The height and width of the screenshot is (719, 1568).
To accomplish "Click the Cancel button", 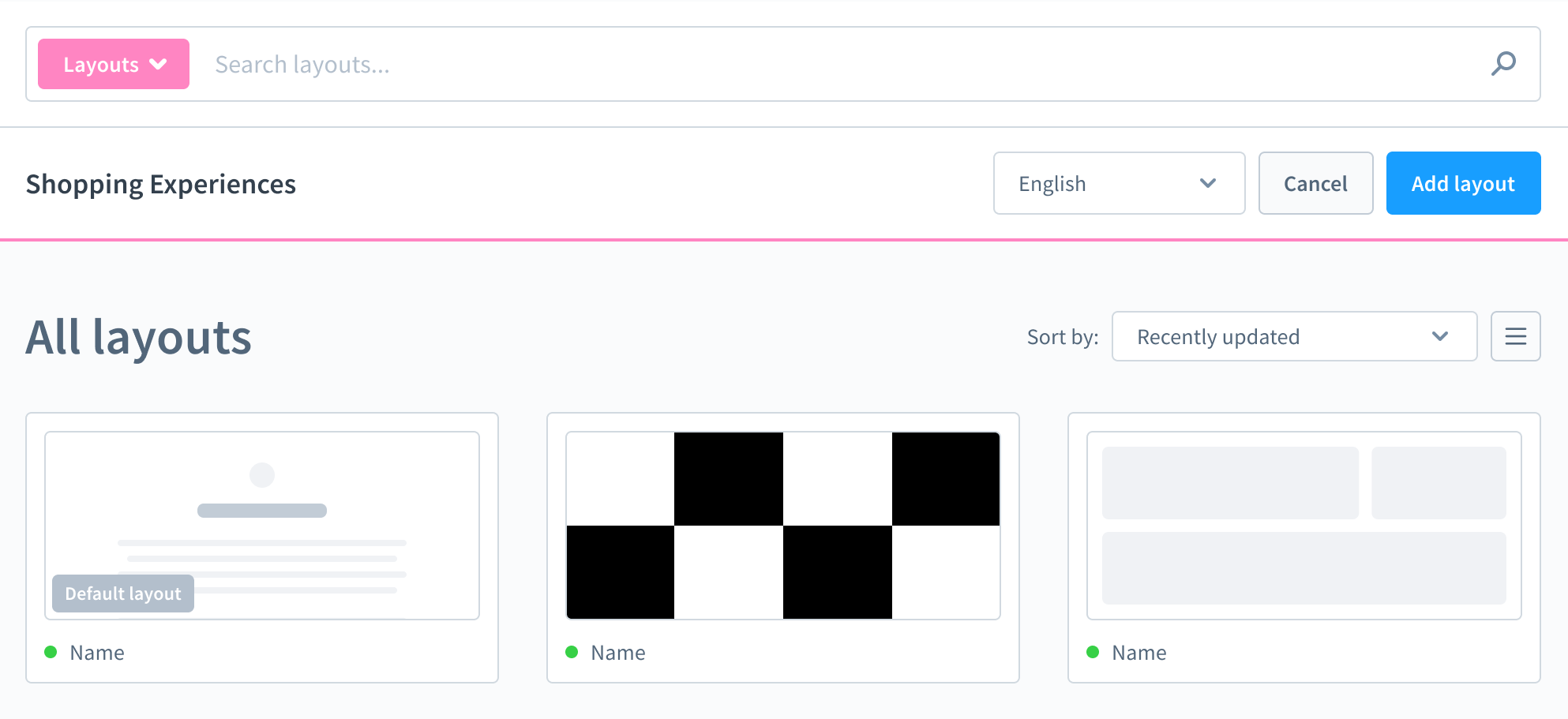I will tap(1315, 183).
